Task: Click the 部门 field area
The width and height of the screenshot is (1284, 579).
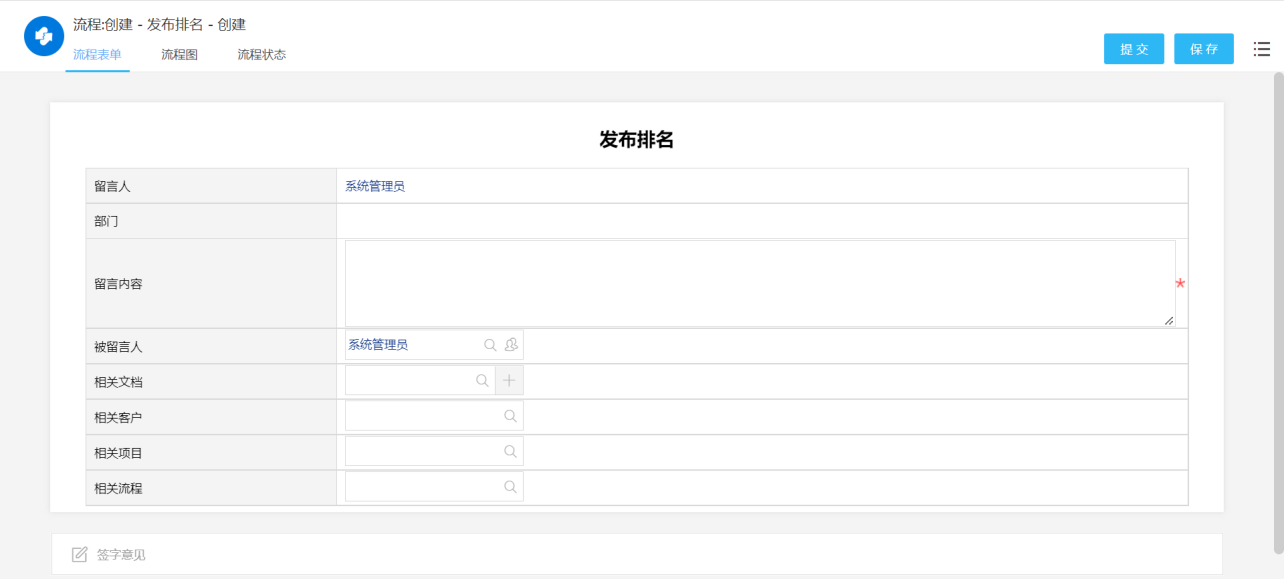Action: (x=700, y=220)
